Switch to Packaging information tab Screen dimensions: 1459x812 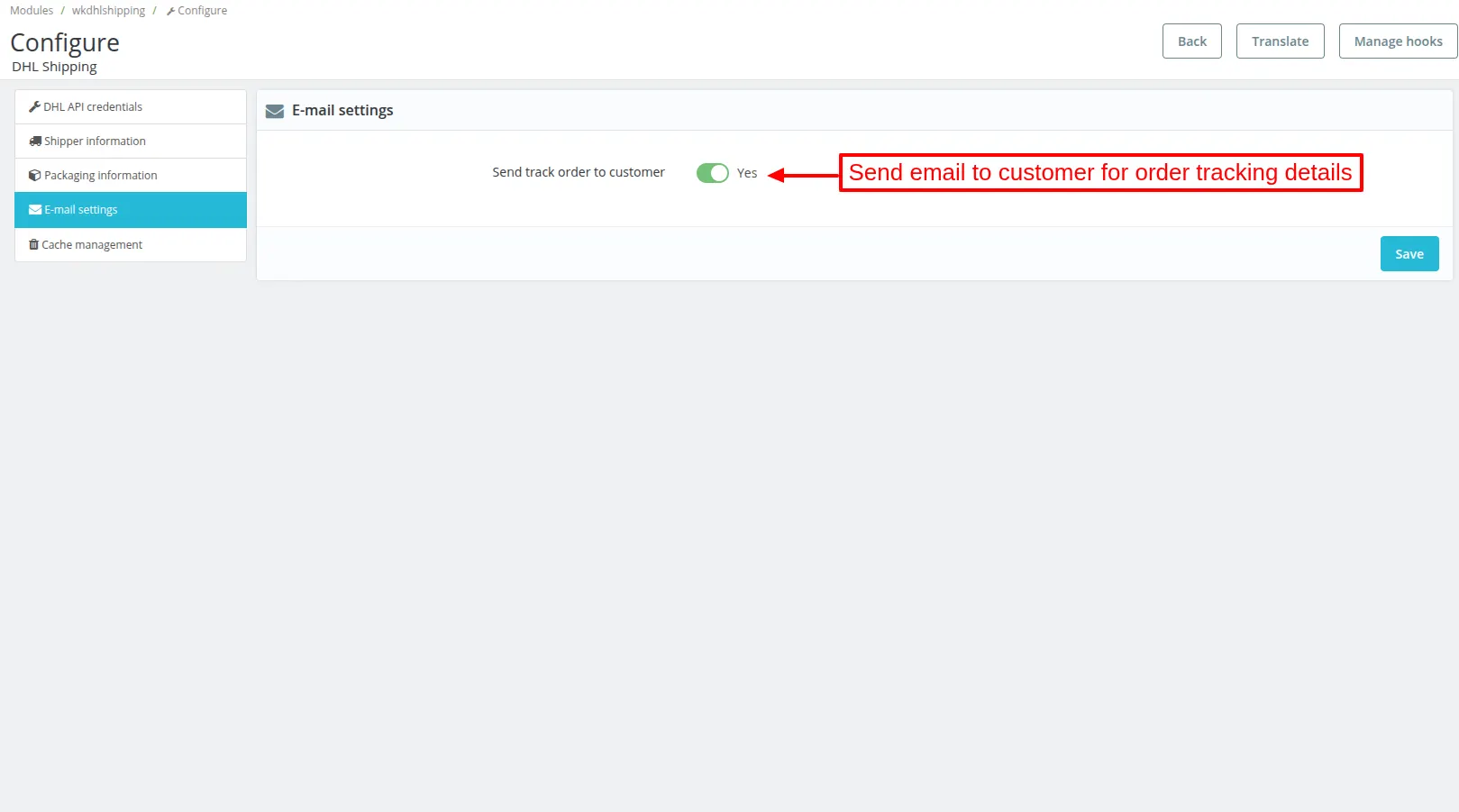point(131,175)
